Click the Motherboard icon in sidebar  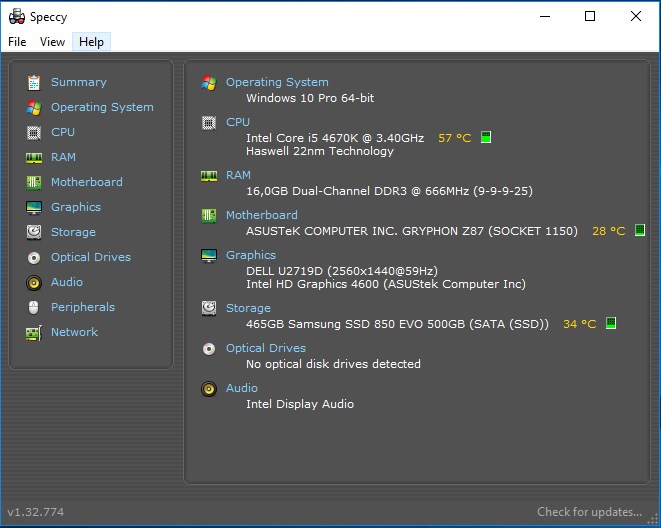point(34,182)
